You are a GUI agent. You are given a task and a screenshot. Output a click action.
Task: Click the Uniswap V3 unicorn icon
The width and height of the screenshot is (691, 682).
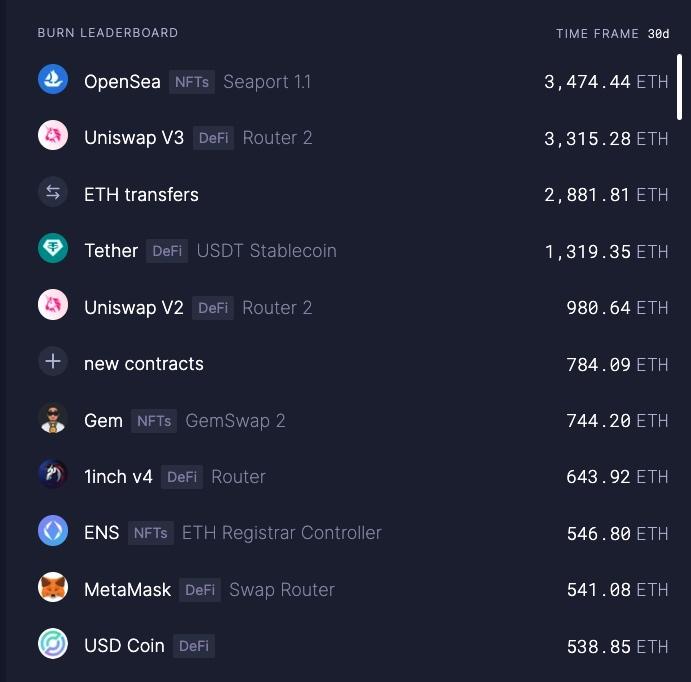tap(53, 136)
